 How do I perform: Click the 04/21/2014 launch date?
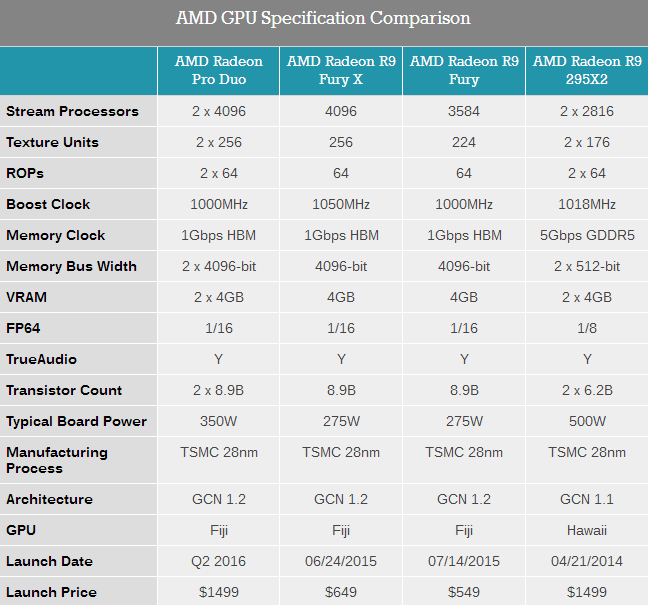pyautogui.click(x=587, y=561)
